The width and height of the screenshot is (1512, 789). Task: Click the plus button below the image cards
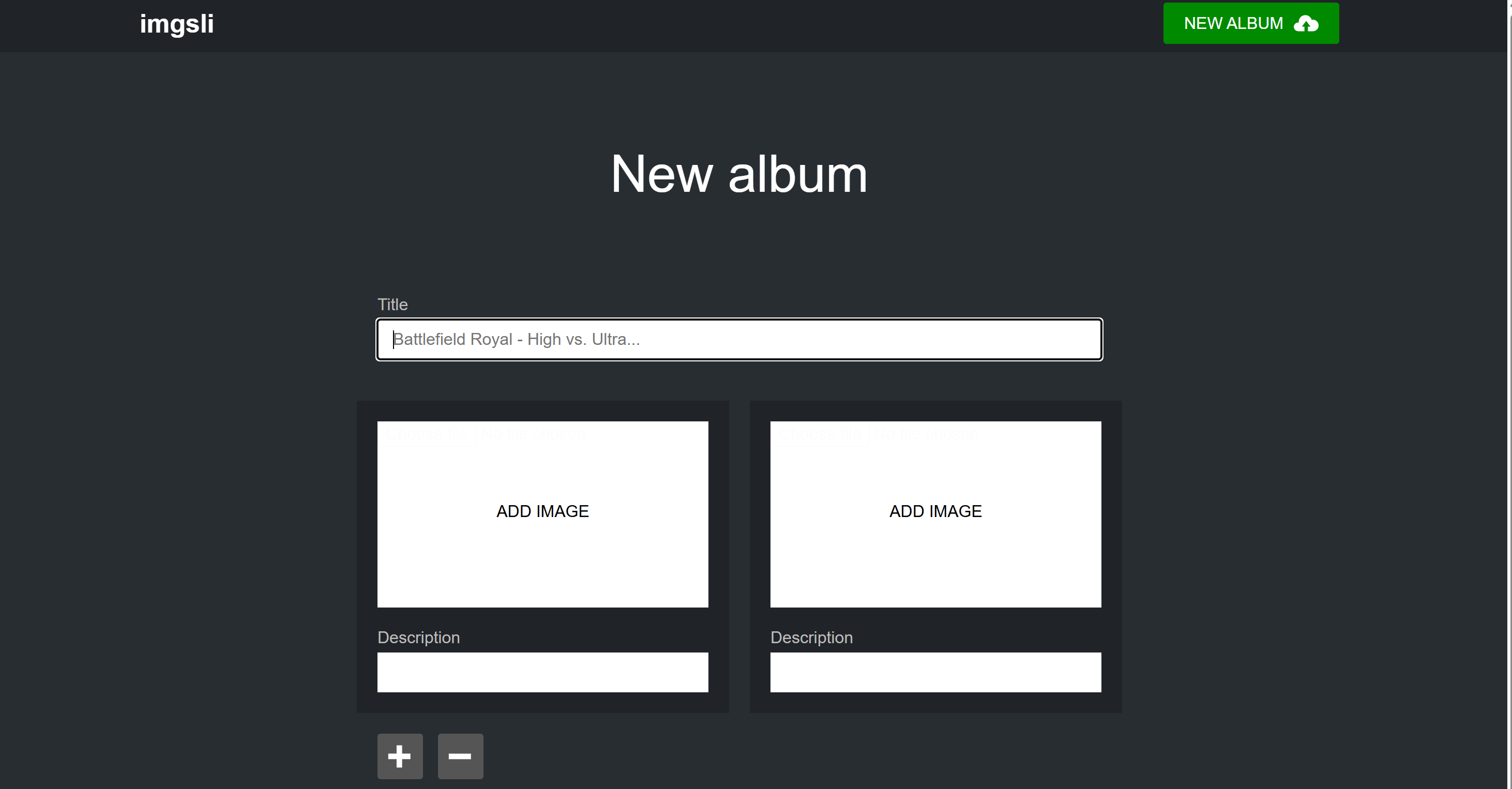[x=400, y=756]
